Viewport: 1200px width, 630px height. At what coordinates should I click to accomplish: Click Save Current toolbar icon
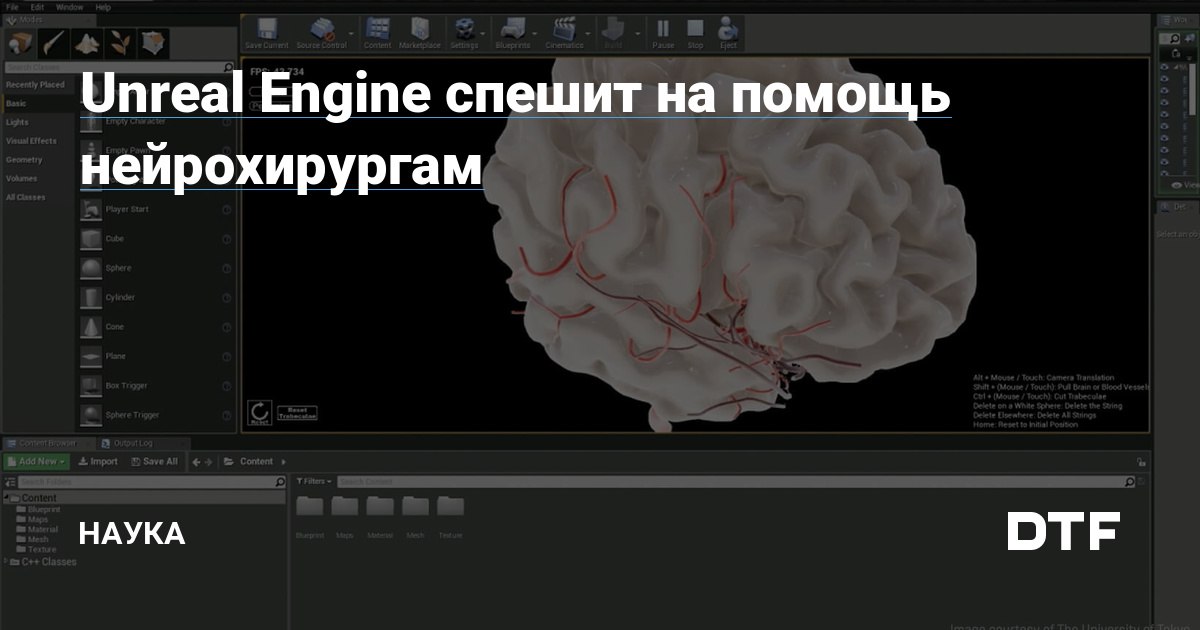click(x=267, y=32)
